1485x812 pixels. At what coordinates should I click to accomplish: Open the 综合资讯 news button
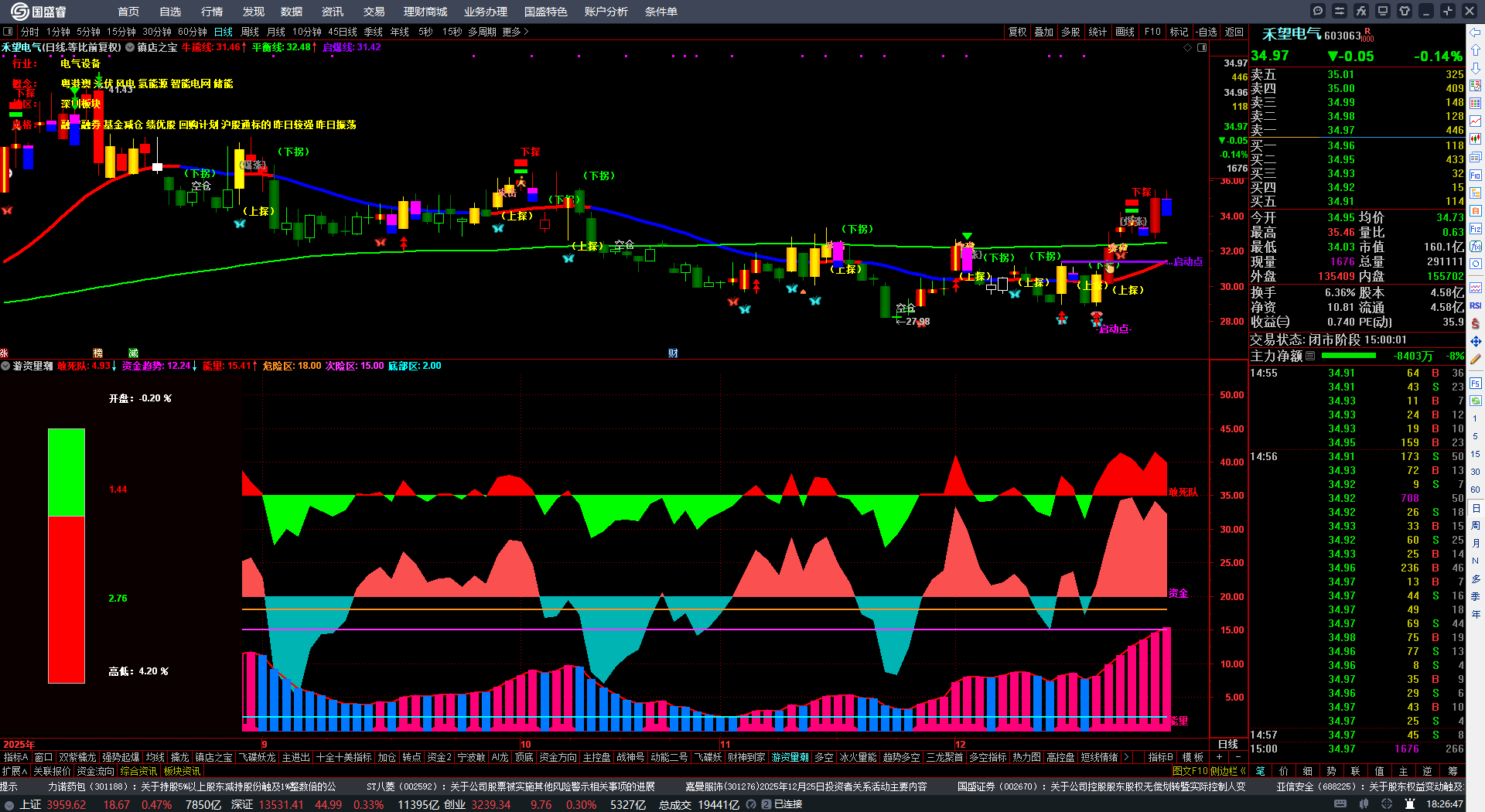[138, 771]
